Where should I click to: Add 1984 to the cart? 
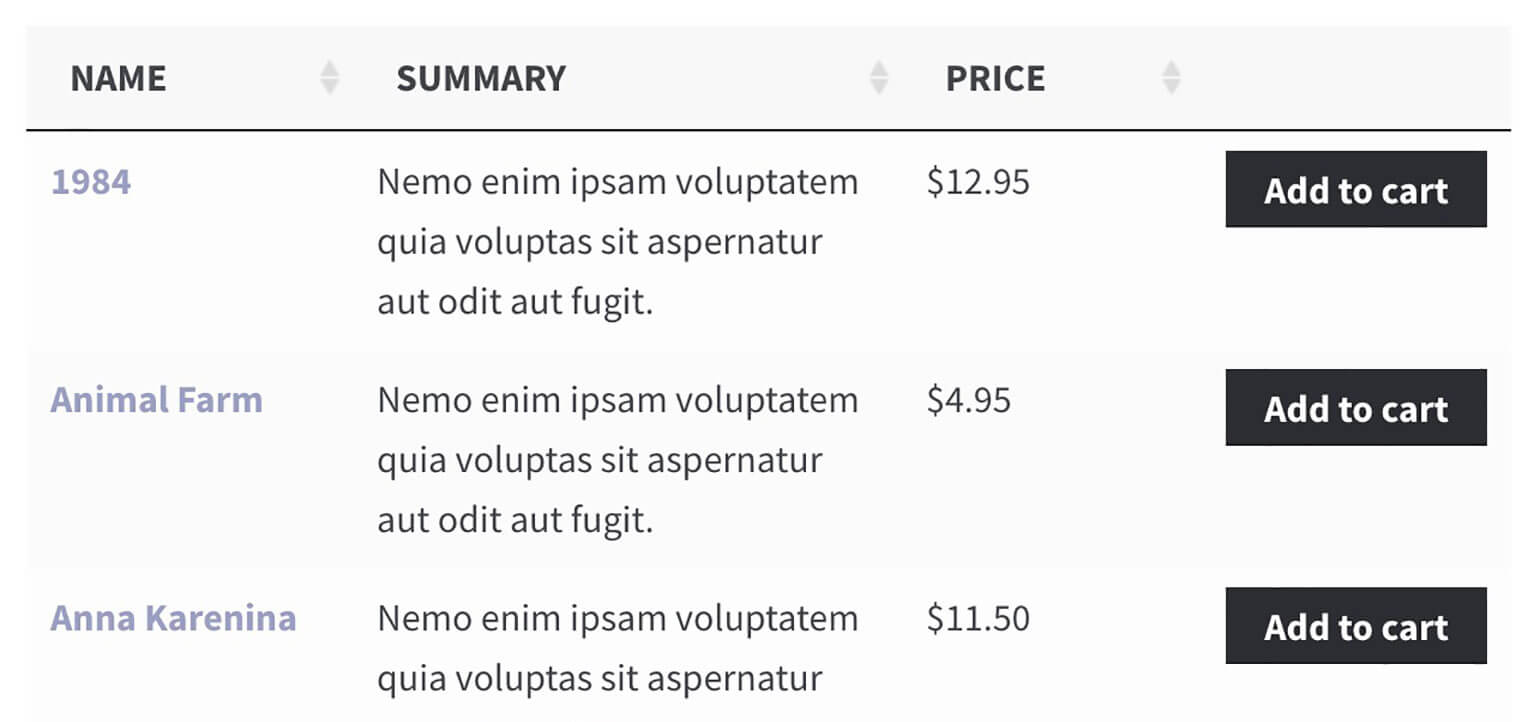pyautogui.click(x=1355, y=190)
